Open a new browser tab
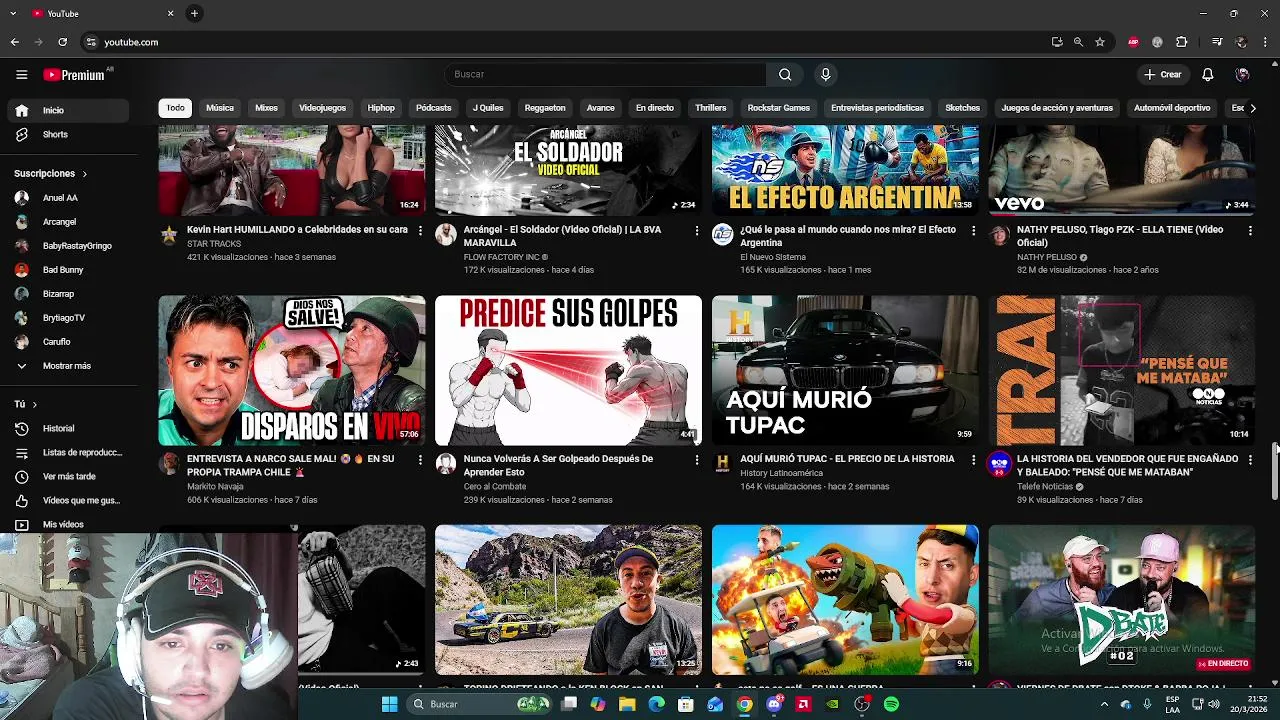The image size is (1280, 720). coord(194,13)
